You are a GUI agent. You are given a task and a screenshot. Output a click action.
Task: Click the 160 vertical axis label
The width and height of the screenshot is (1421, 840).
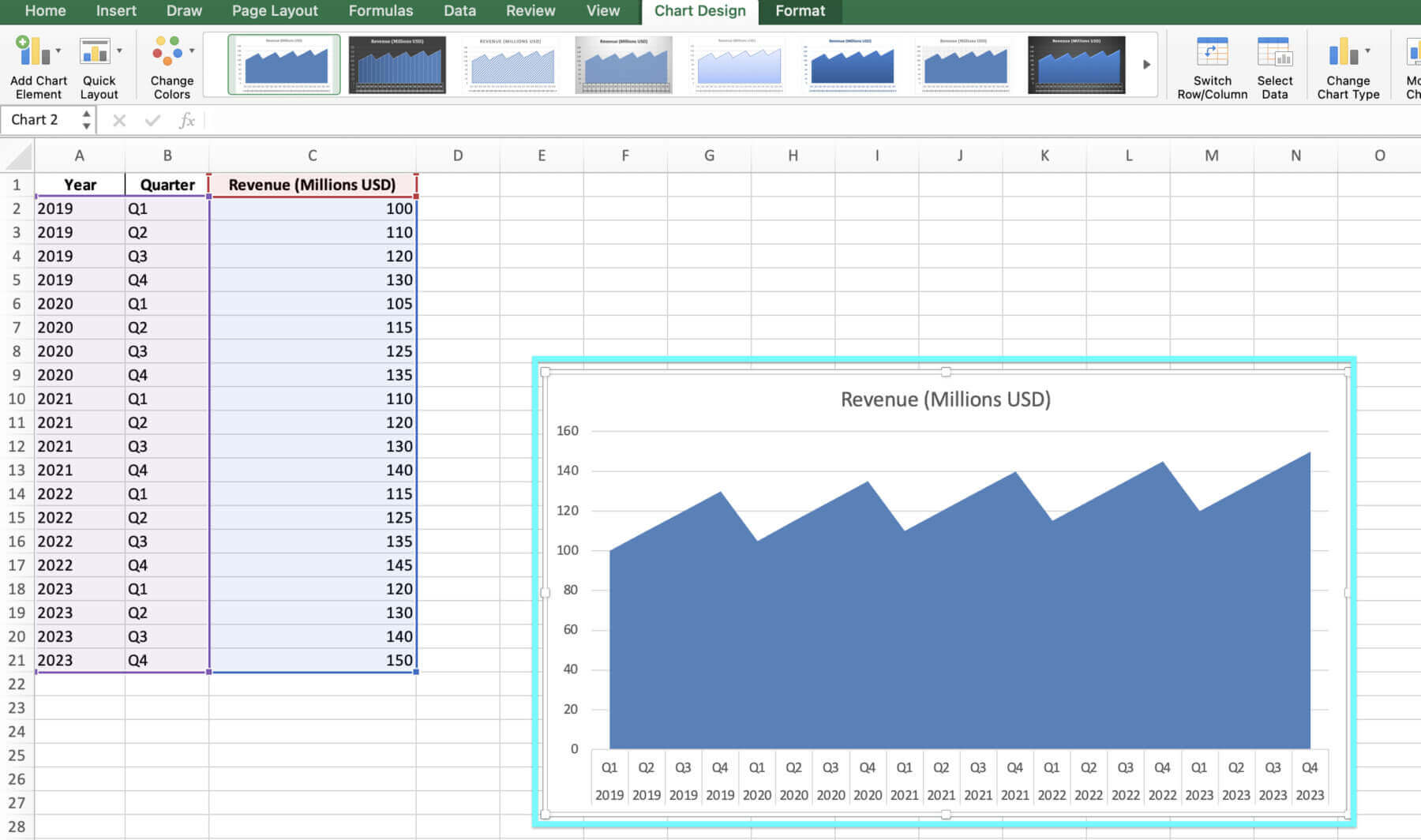[568, 431]
